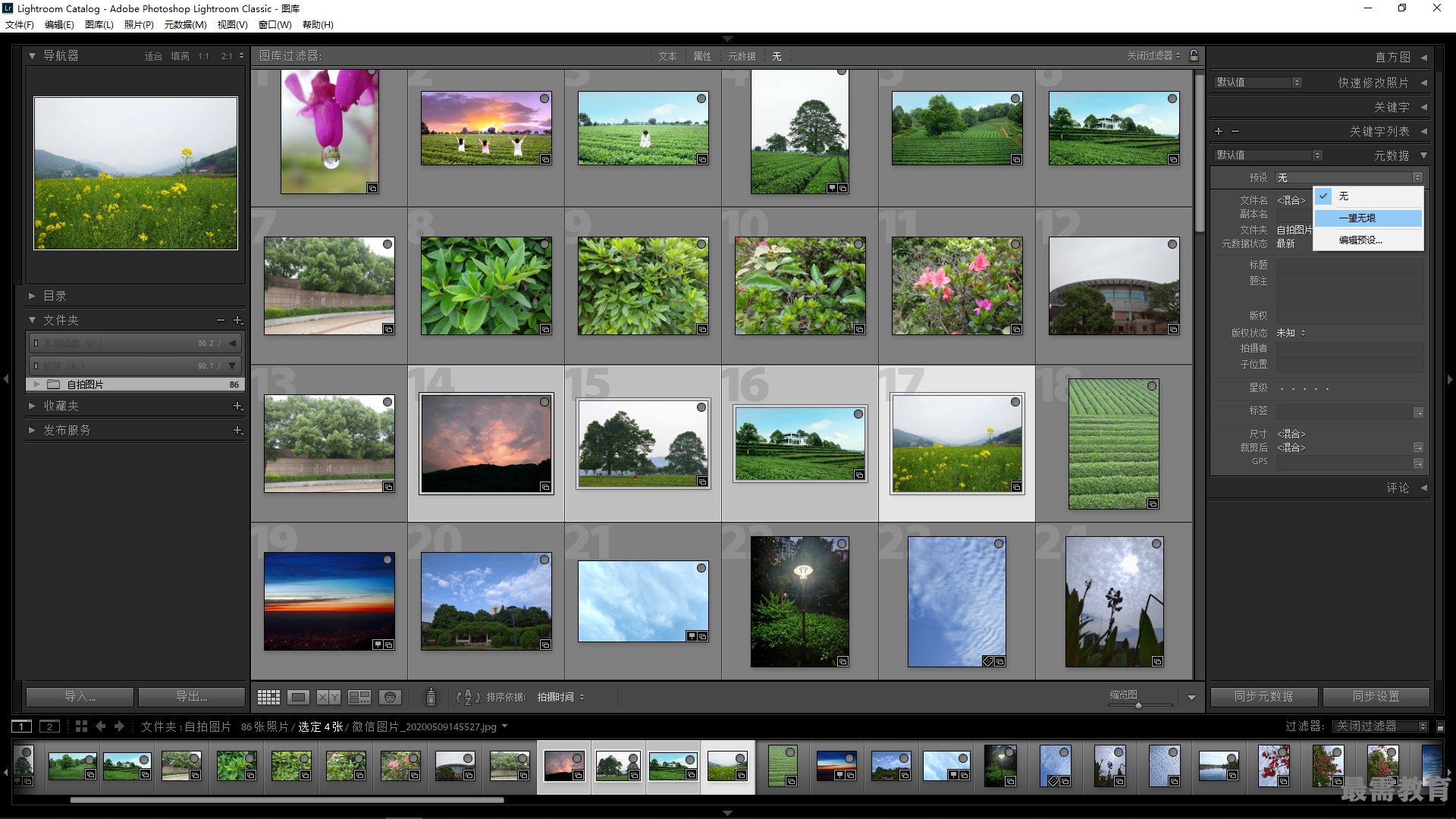Add publish service with plus icon

[237, 431]
